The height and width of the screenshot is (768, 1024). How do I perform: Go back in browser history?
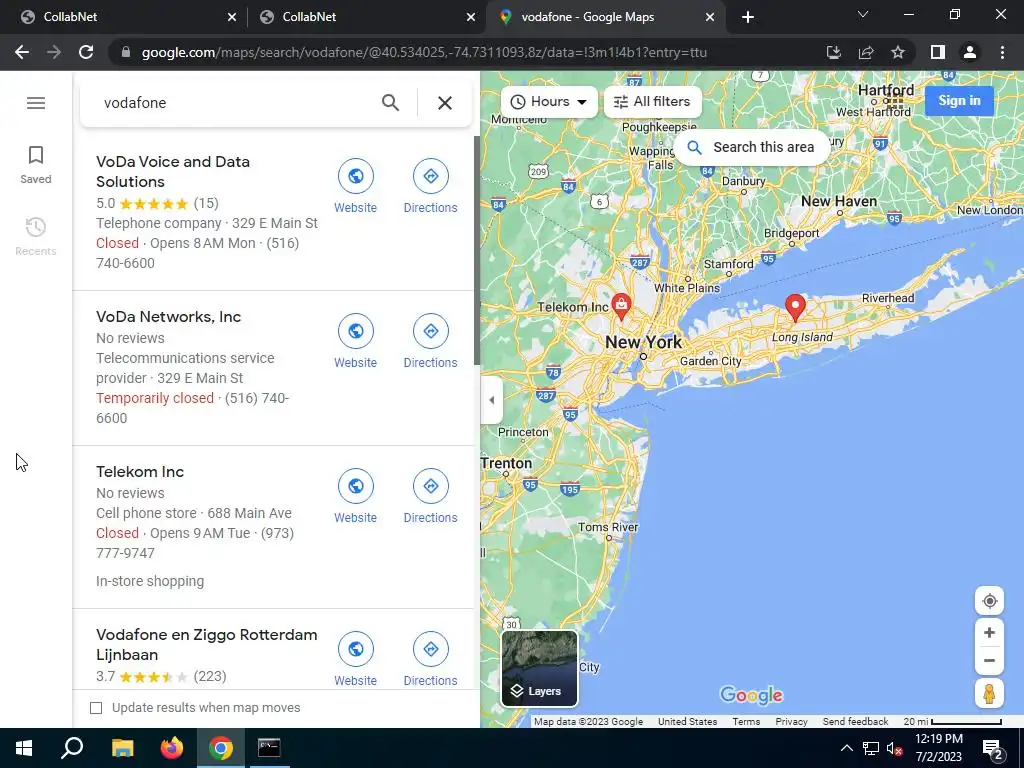22,52
